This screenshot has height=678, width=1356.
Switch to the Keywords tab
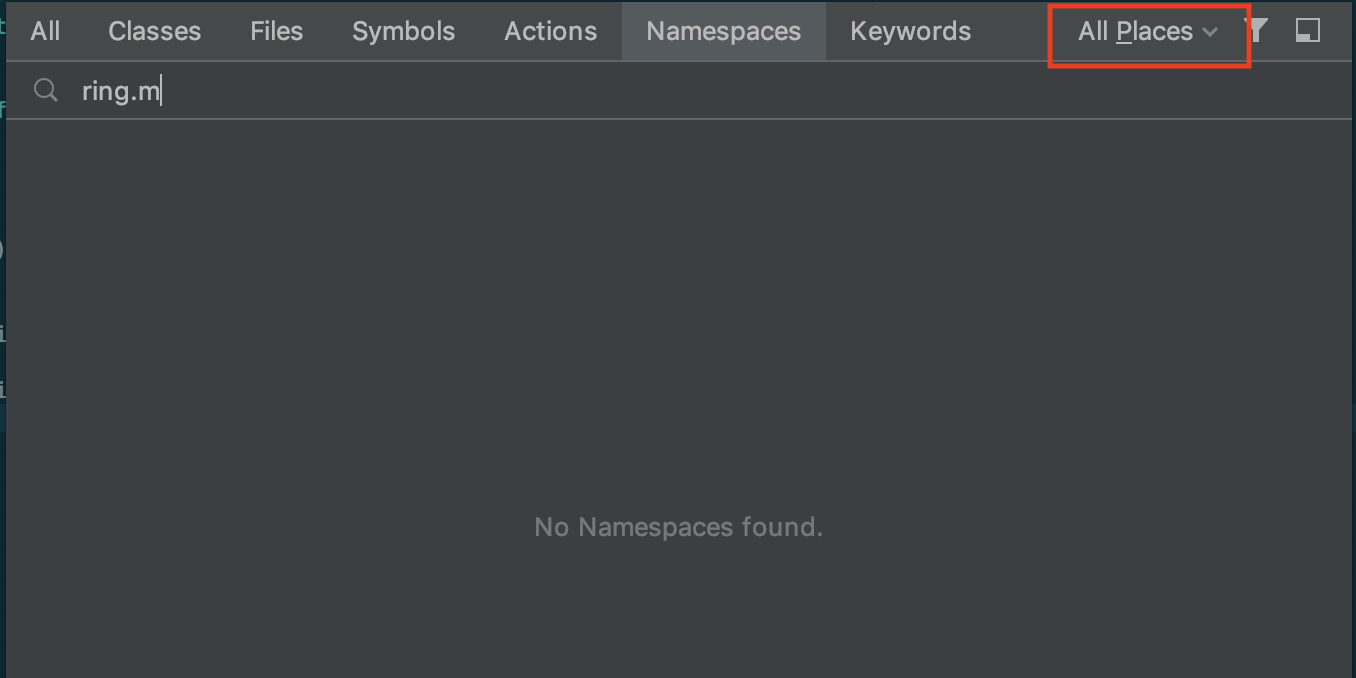coord(910,30)
